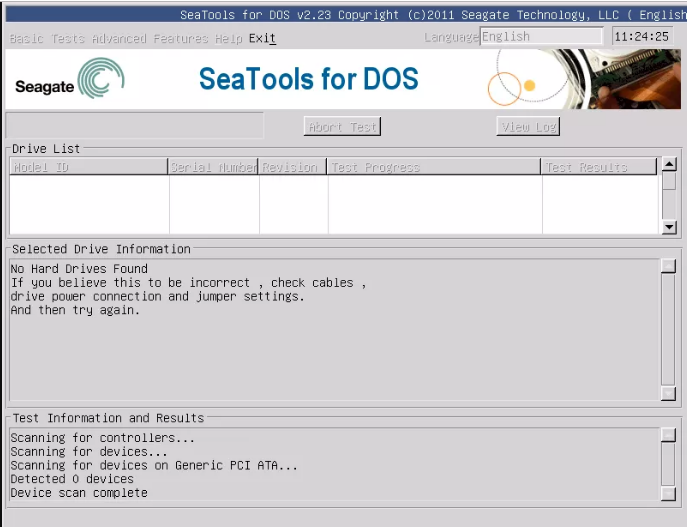Click the Abort Test button

pyautogui.click(x=342, y=127)
